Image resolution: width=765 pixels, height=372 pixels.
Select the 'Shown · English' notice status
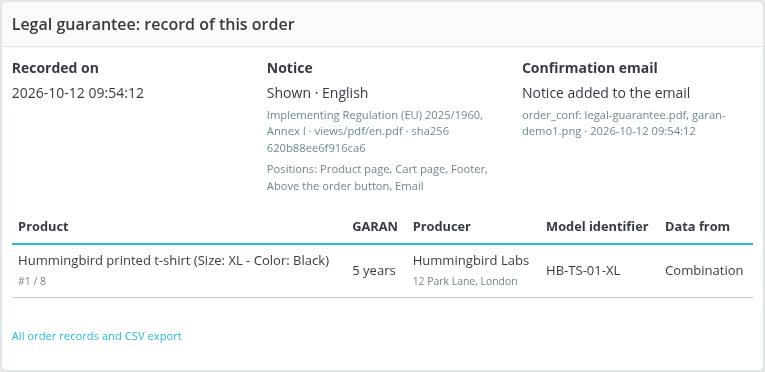click(x=318, y=93)
